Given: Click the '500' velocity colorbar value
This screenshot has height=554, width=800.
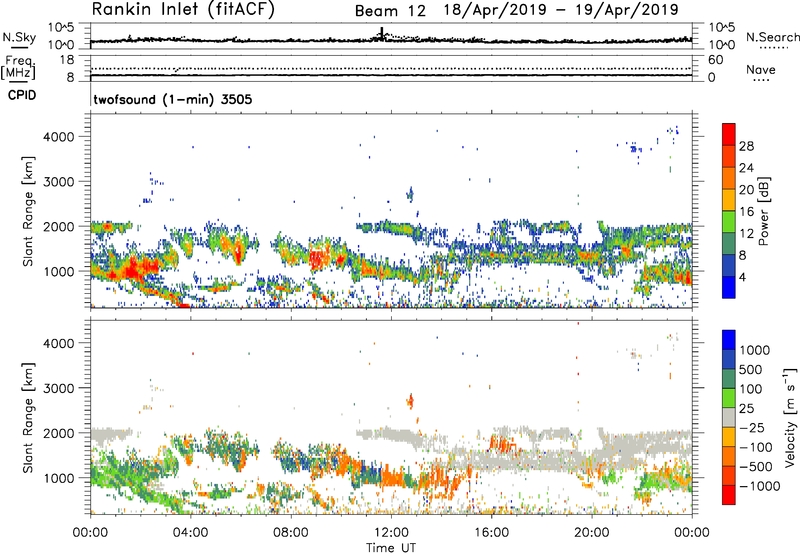Looking at the screenshot, I should tap(751, 370).
